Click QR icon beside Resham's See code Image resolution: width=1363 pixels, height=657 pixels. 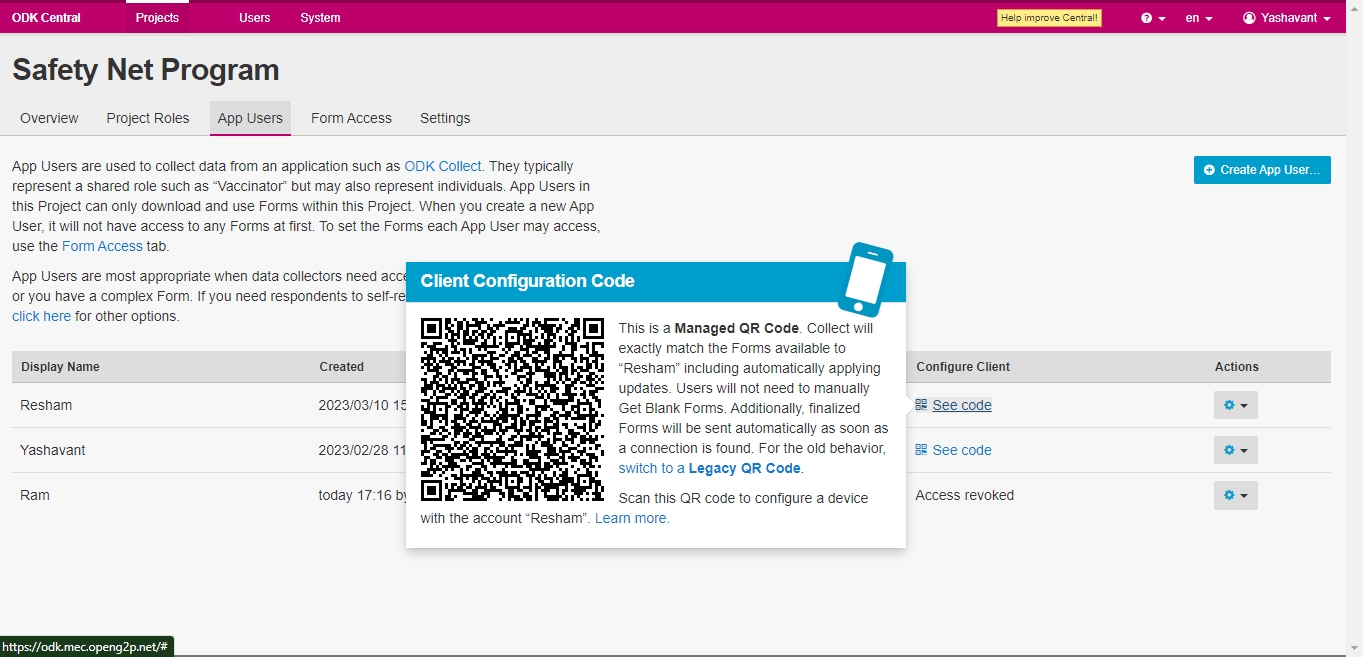[x=921, y=405]
